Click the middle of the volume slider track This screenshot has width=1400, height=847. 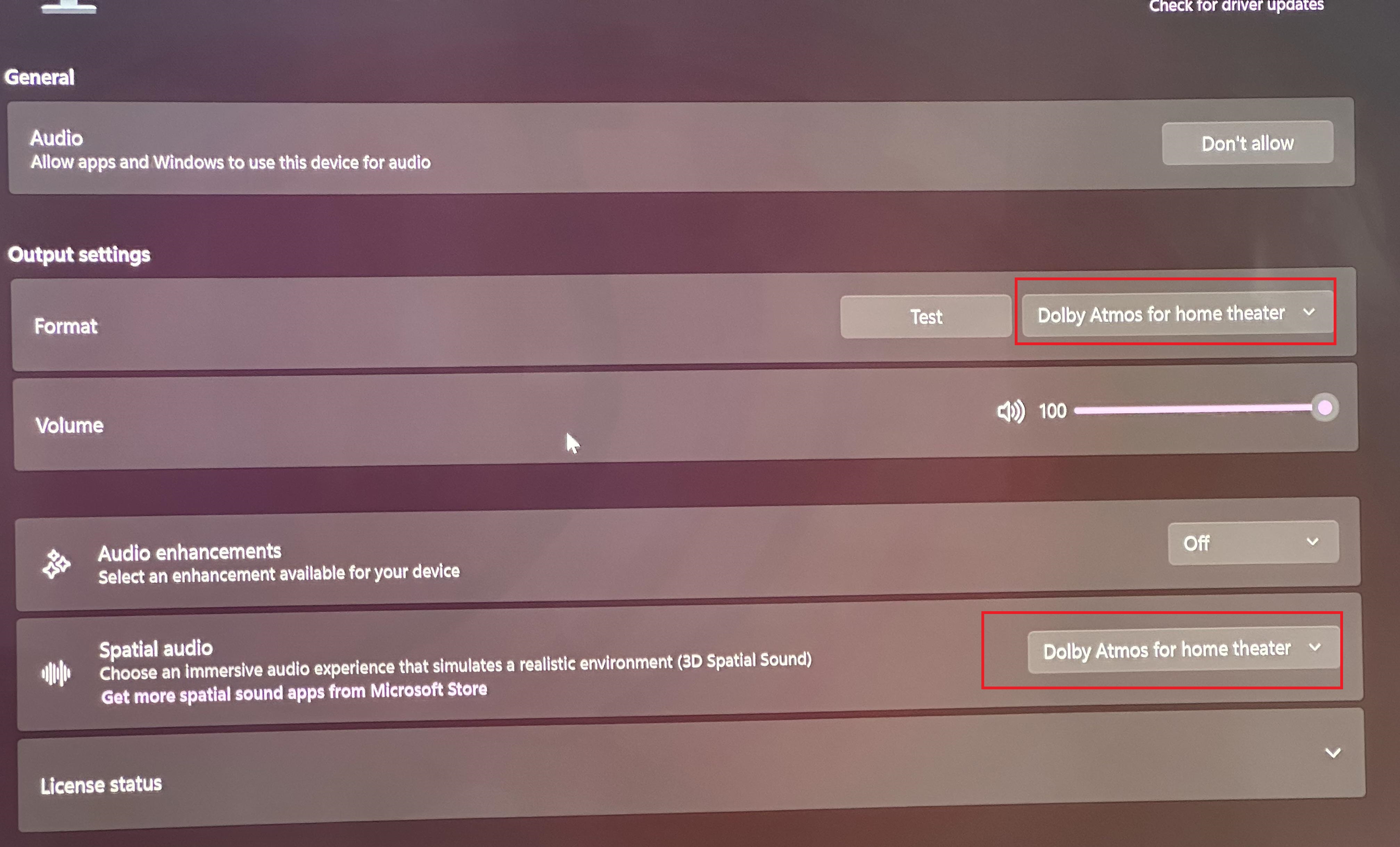(1193, 409)
